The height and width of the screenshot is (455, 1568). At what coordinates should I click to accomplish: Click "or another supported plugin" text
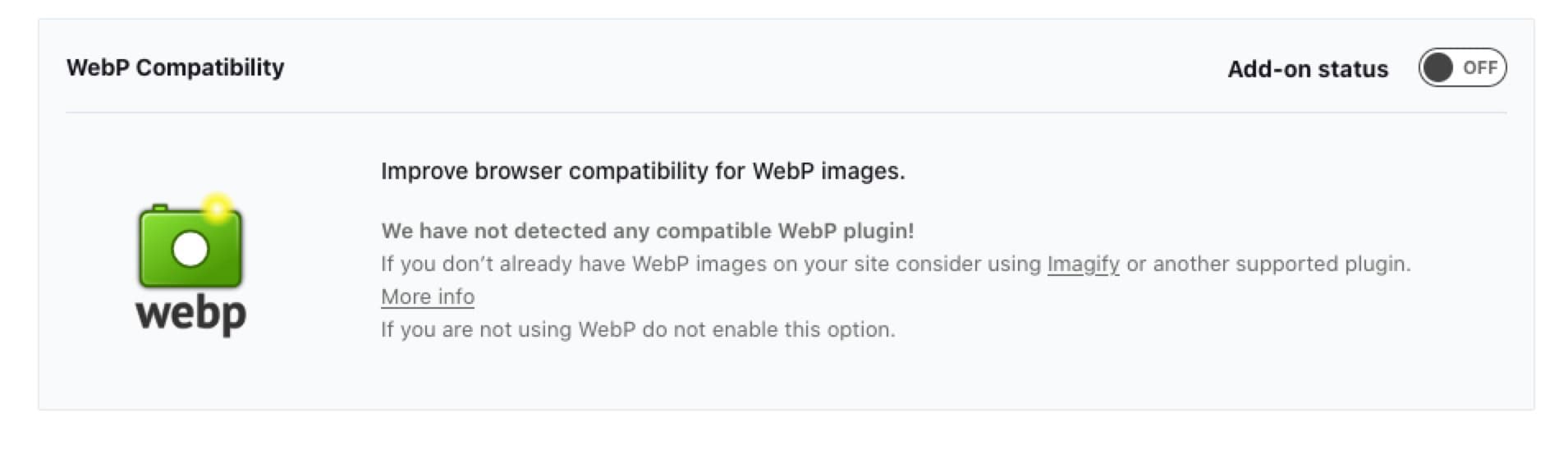click(x=1268, y=264)
